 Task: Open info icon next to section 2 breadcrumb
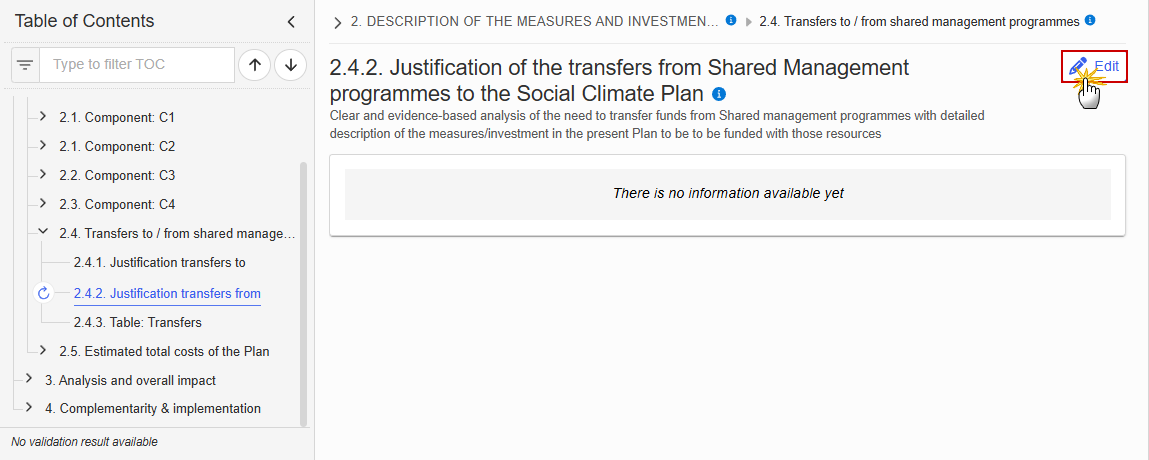(731, 21)
